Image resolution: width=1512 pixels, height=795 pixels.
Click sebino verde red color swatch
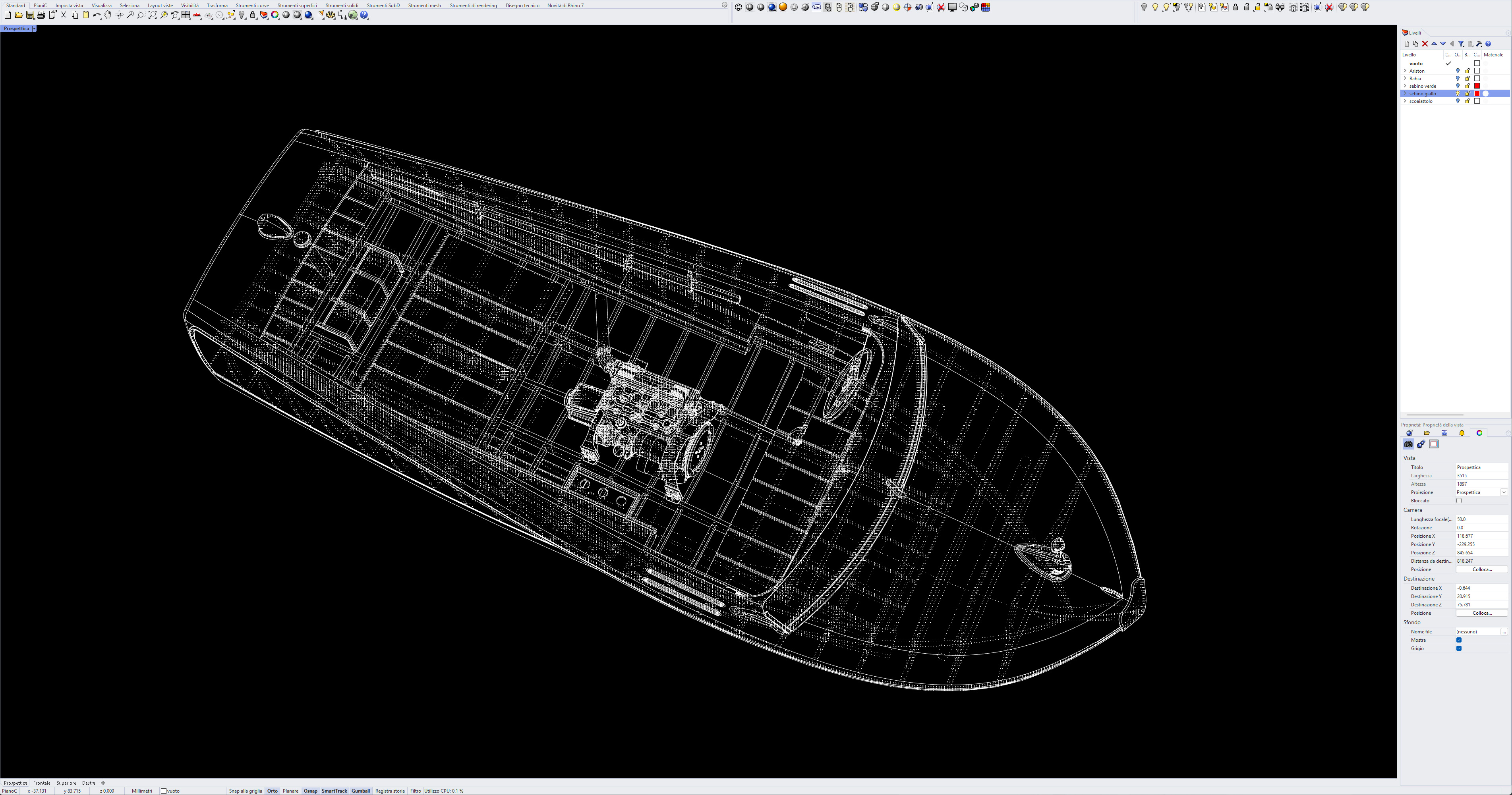click(1477, 86)
